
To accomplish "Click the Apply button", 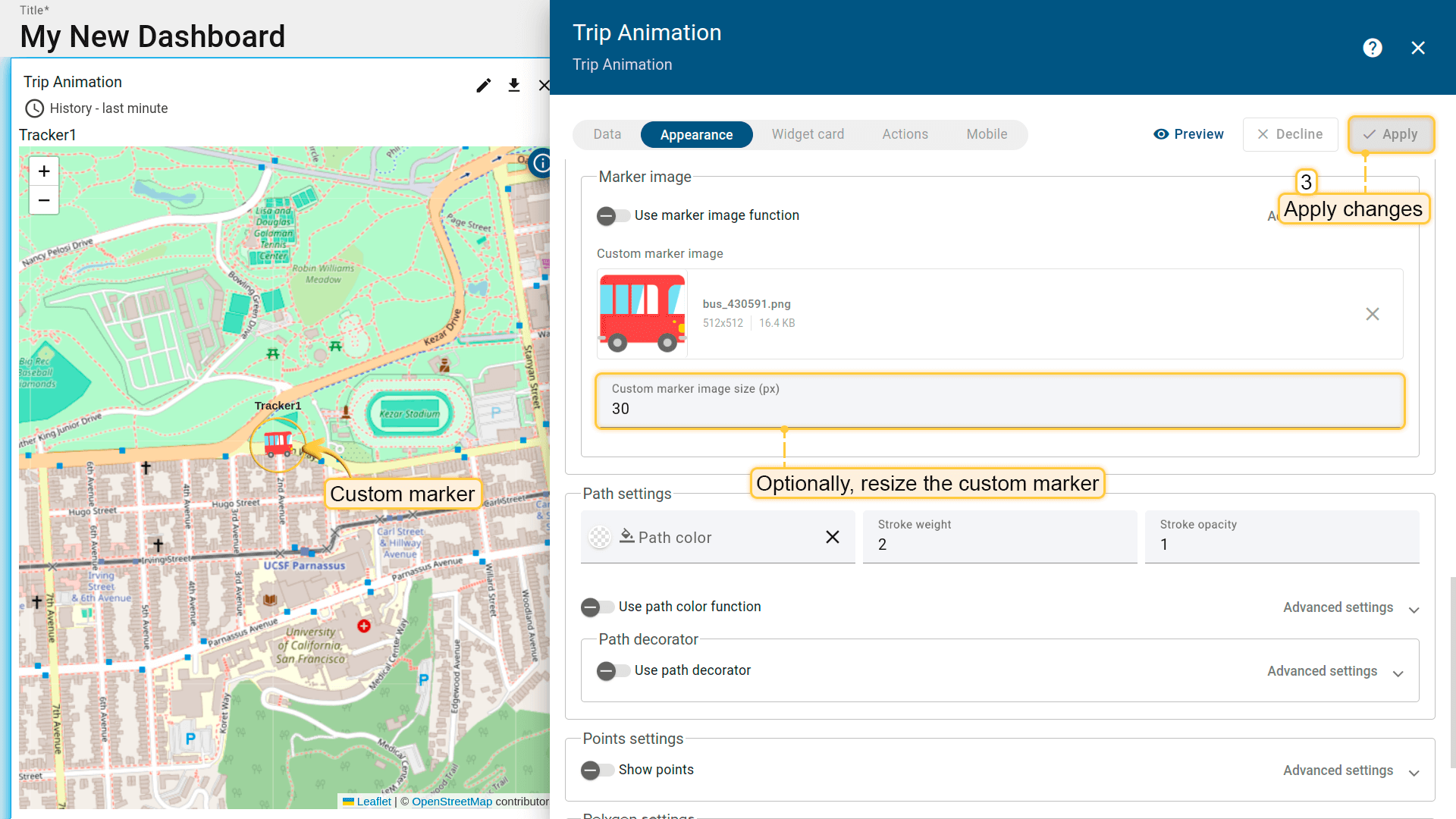I will [x=1390, y=134].
